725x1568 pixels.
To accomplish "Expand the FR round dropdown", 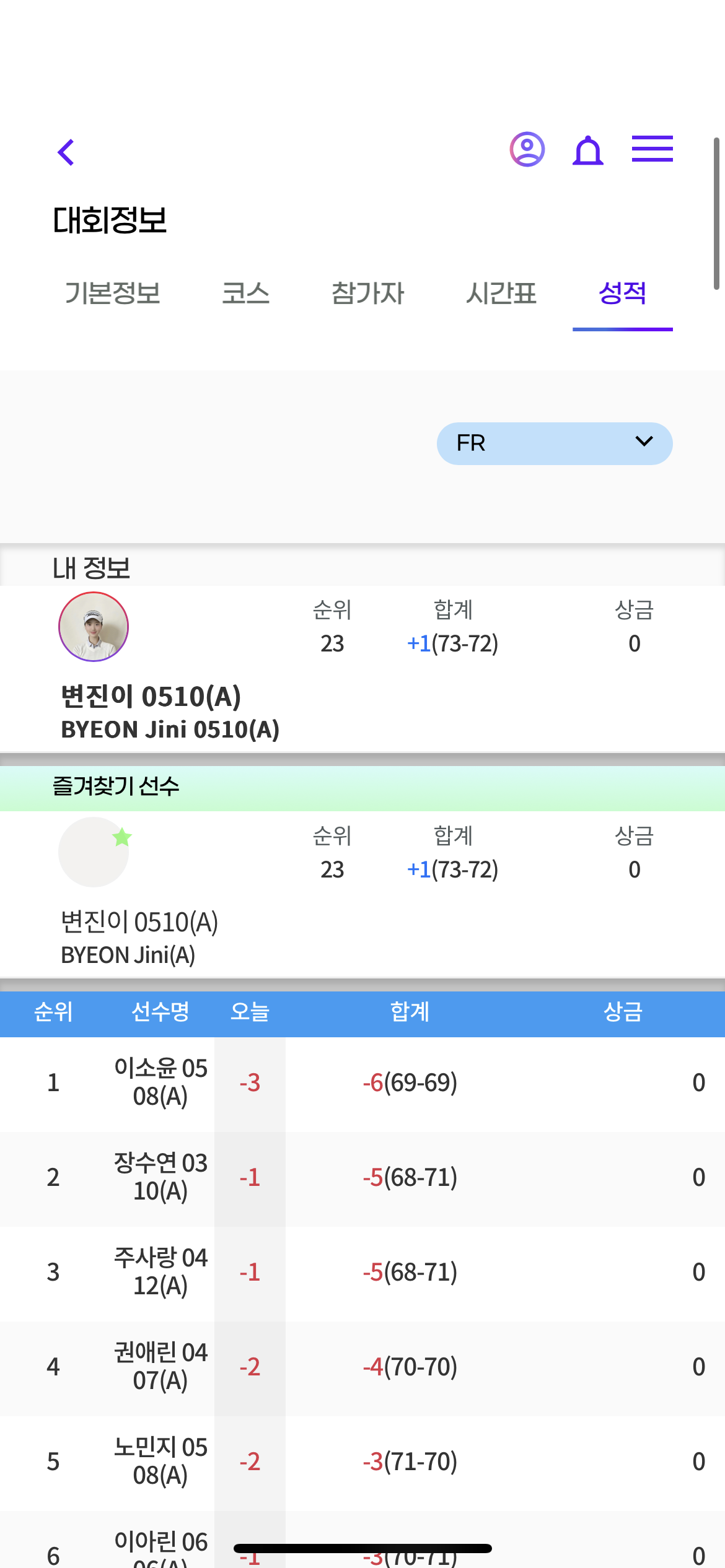I will tap(555, 443).
